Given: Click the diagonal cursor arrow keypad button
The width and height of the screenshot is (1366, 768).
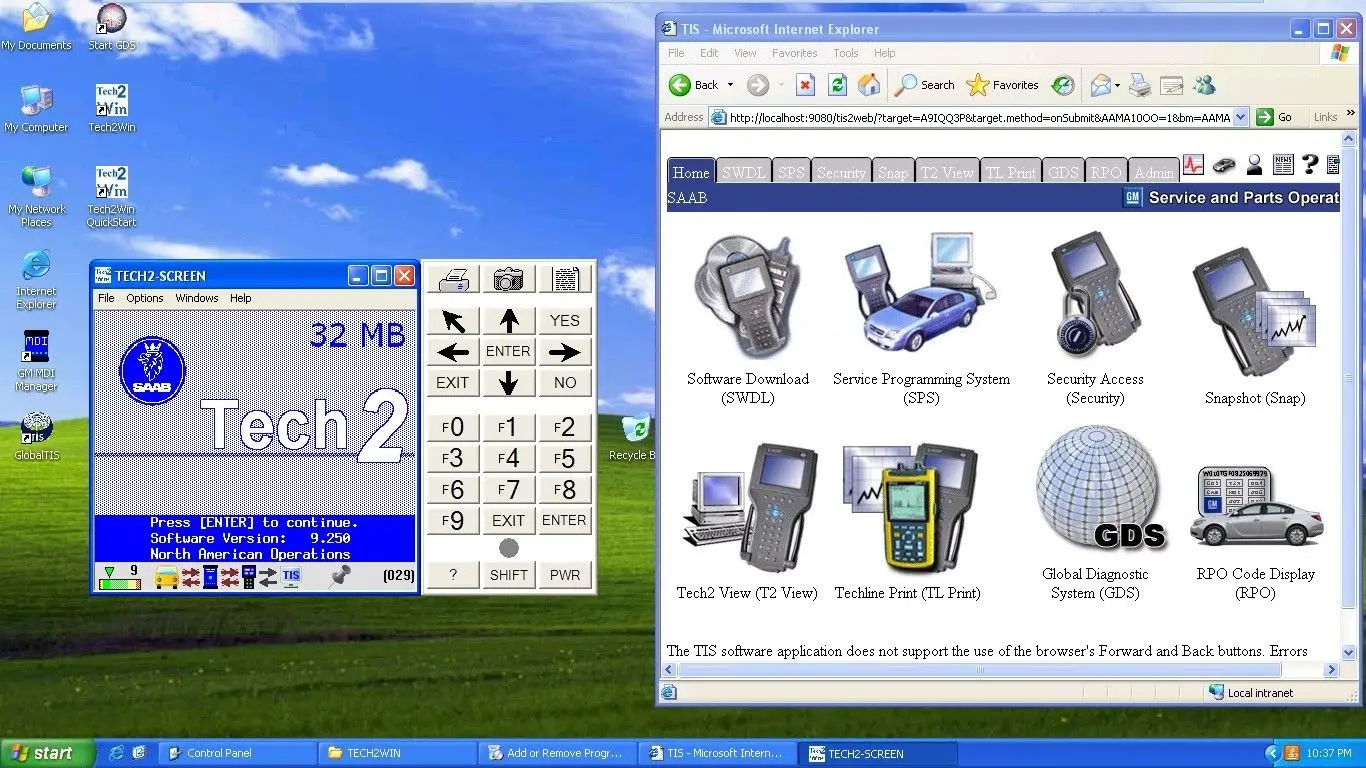Looking at the screenshot, I should click(453, 321).
